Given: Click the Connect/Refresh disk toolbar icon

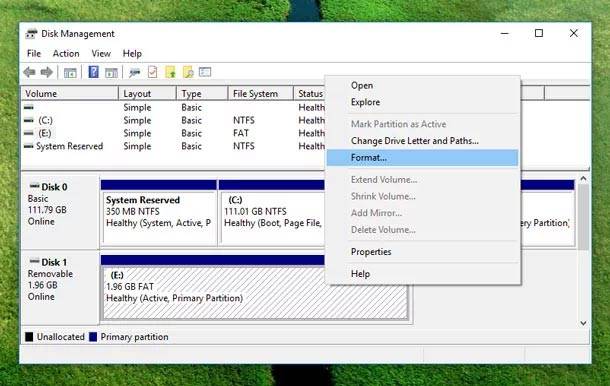Looking at the screenshot, I should [x=135, y=72].
